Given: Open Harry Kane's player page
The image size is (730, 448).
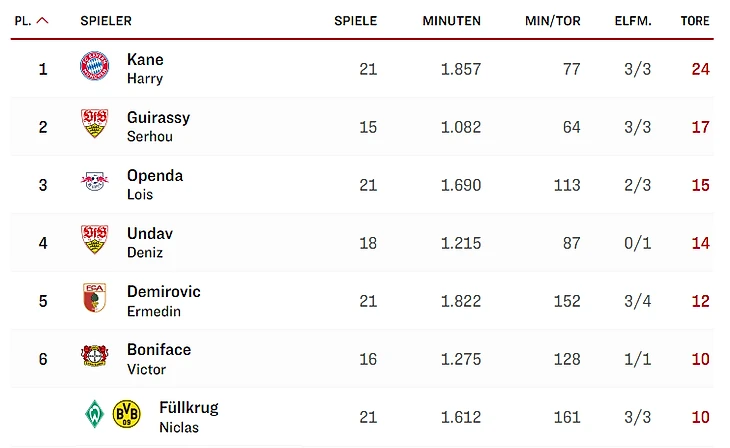Looking at the screenshot, I should point(145,68).
